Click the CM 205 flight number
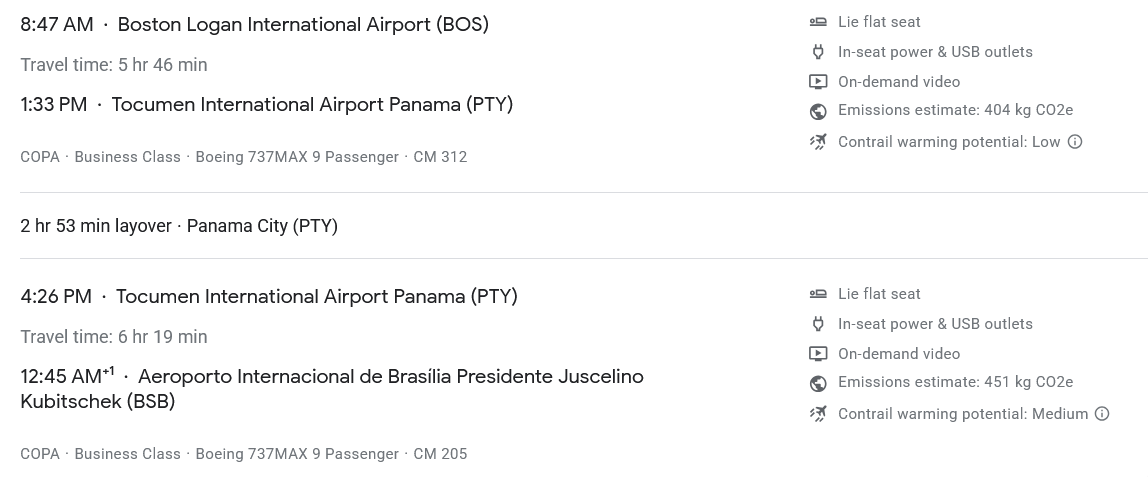 click(440, 454)
